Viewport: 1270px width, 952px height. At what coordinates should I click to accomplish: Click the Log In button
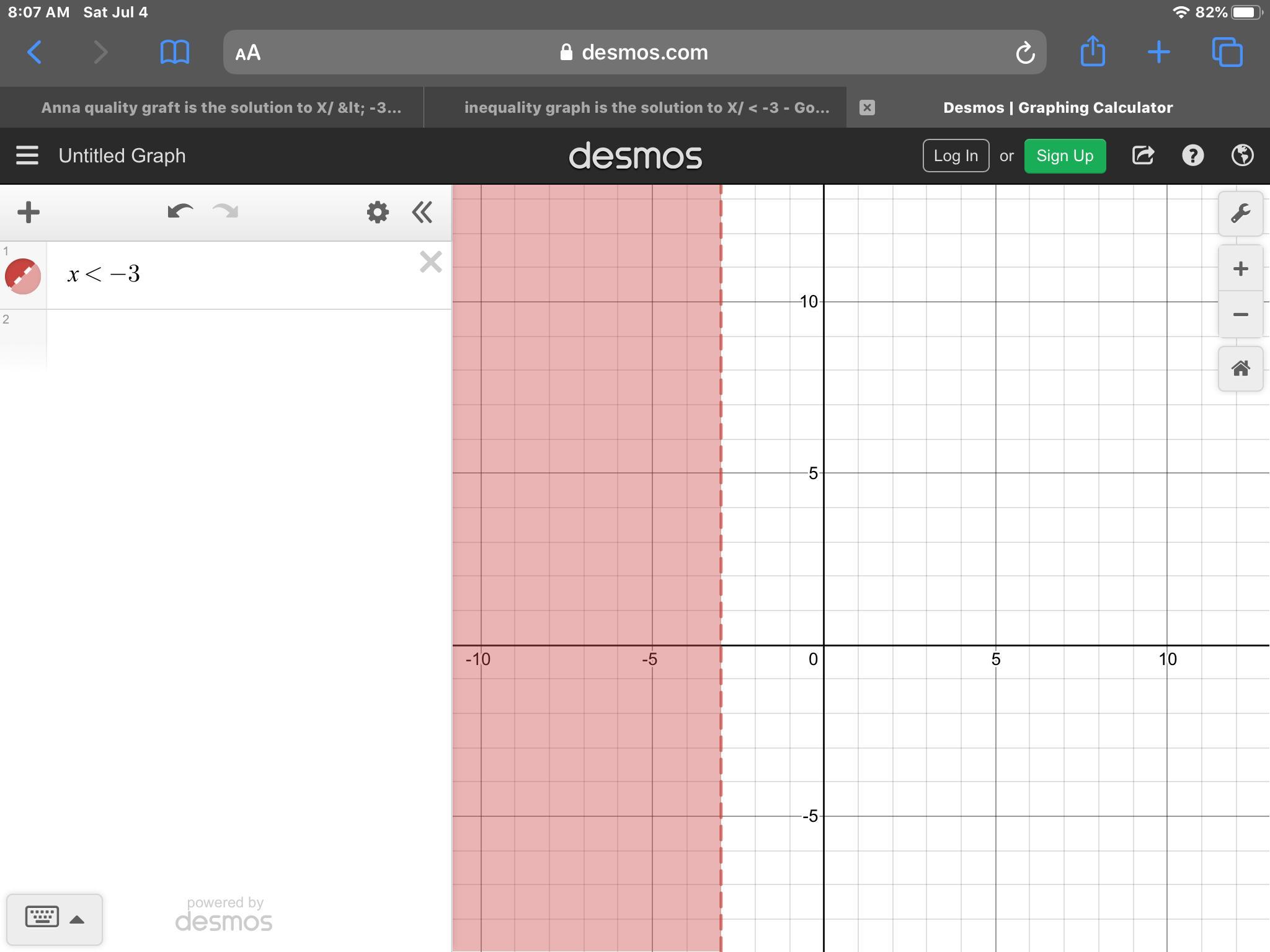click(x=955, y=156)
